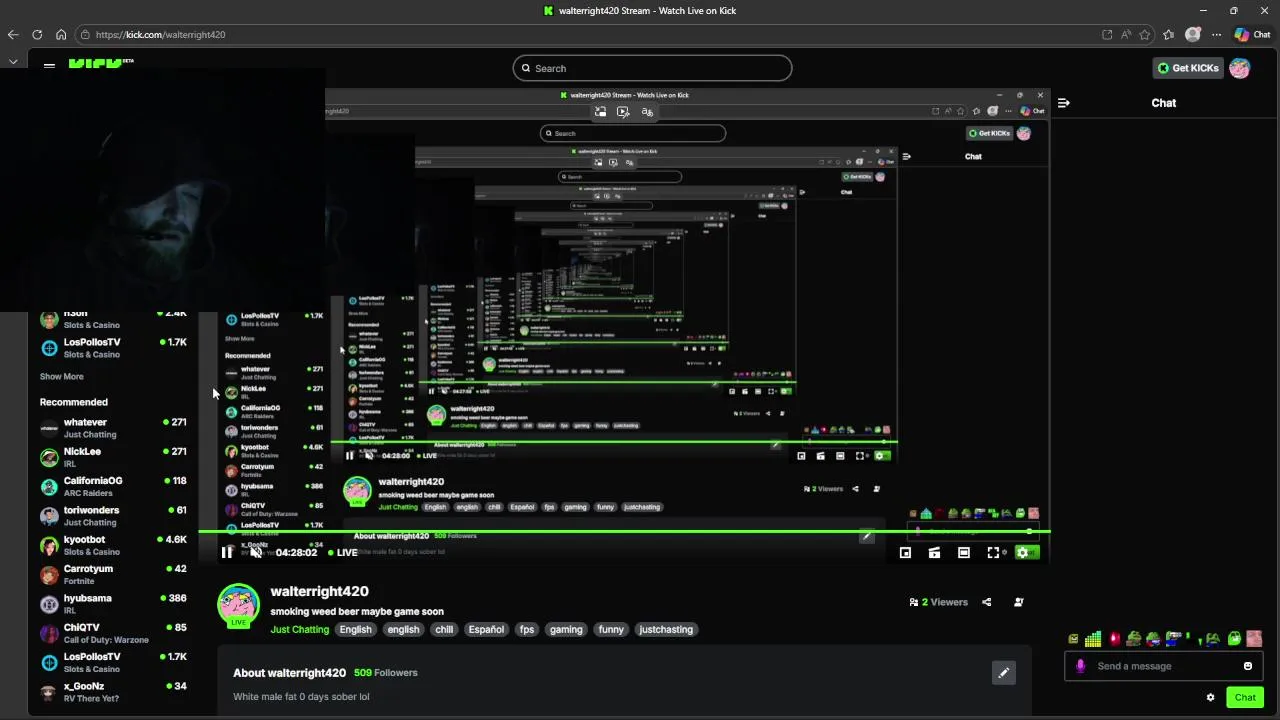The width and height of the screenshot is (1280, 720).
Task: Click the microphone icon in chat box
Action: (1080, 666)
